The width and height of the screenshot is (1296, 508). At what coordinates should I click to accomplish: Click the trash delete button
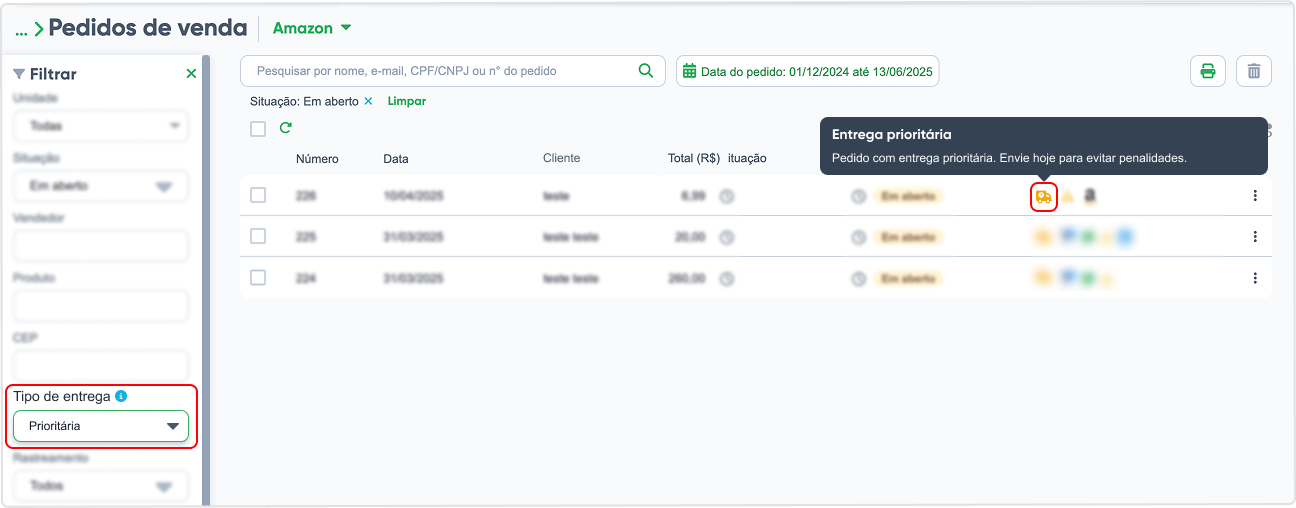[1254, 71]
